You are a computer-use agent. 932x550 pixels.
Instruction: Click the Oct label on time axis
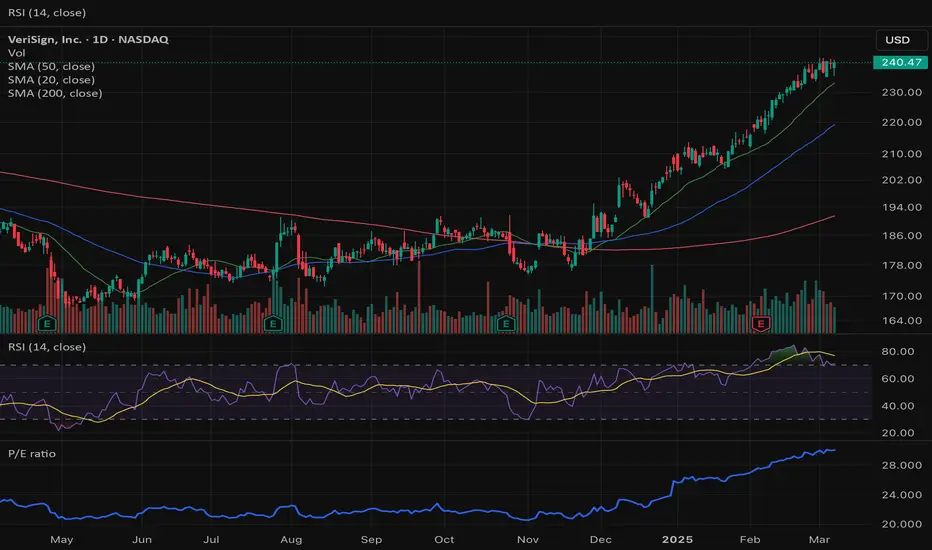click(x=444, y=540)
